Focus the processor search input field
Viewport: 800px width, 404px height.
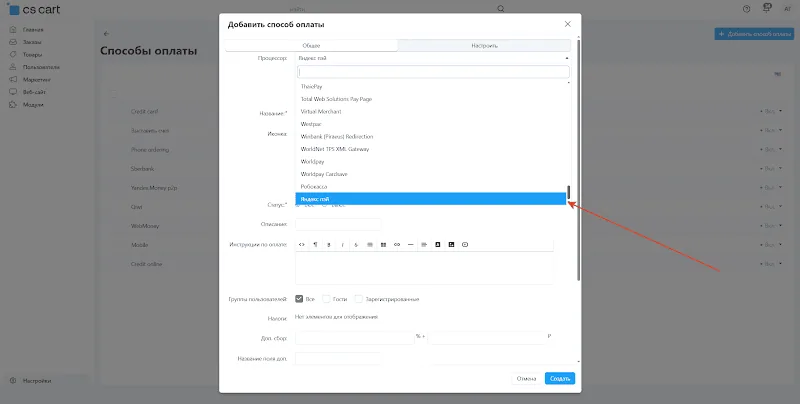(x=433, y=71)
